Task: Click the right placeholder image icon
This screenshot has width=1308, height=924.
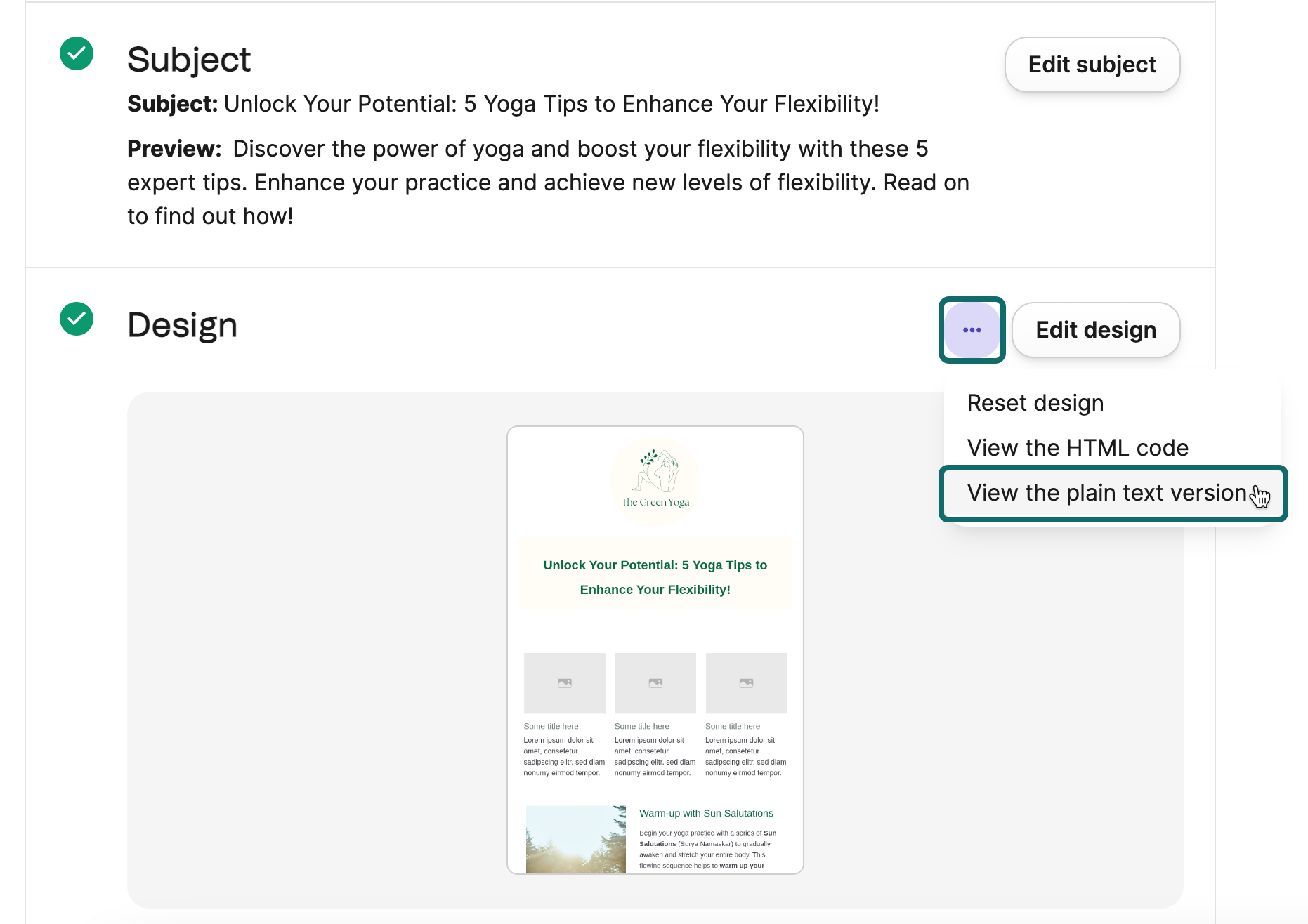Action: click(746, 682)
